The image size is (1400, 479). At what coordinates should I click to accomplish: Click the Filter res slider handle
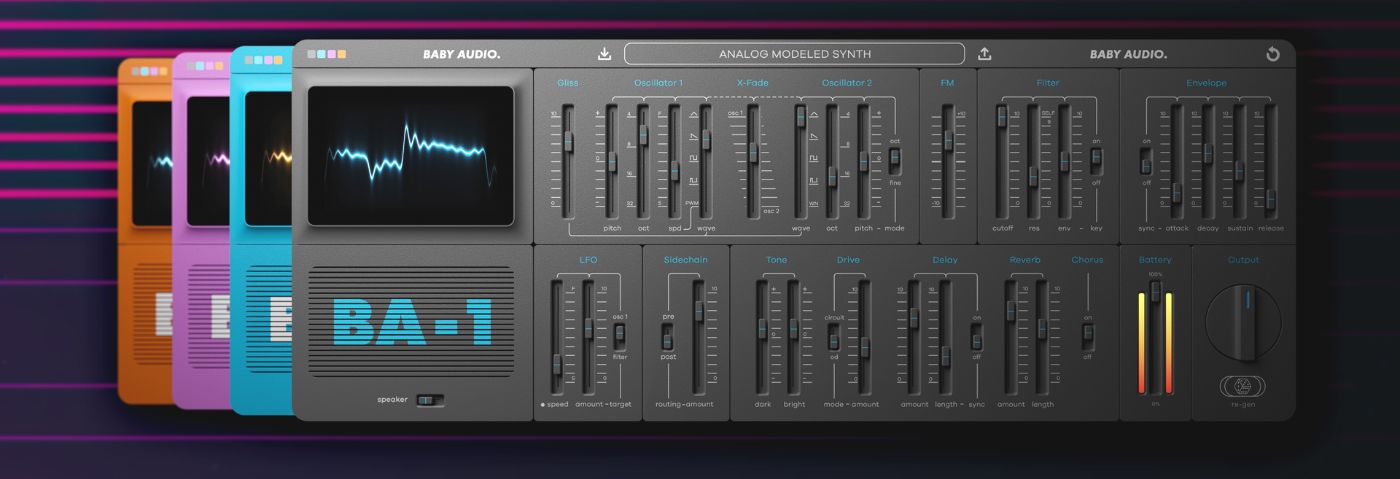(x=1033, y=176)
